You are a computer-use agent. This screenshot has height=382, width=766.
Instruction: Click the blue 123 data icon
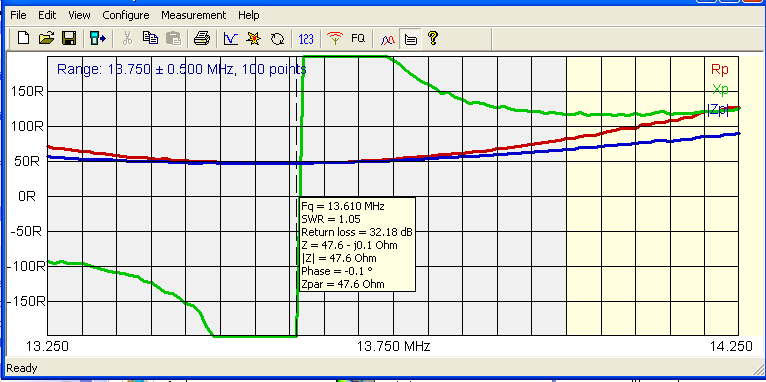306,38
